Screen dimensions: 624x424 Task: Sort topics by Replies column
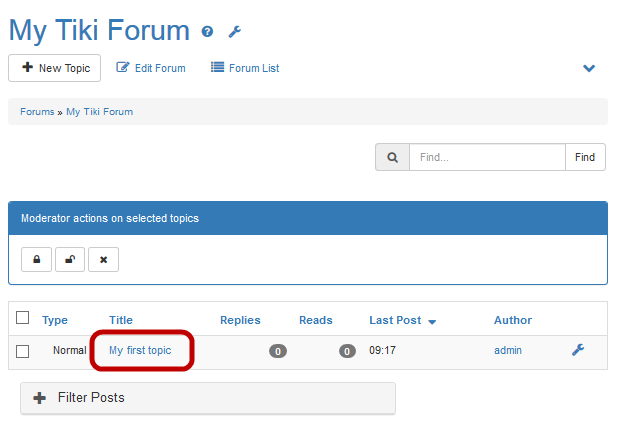click(240, 320)
